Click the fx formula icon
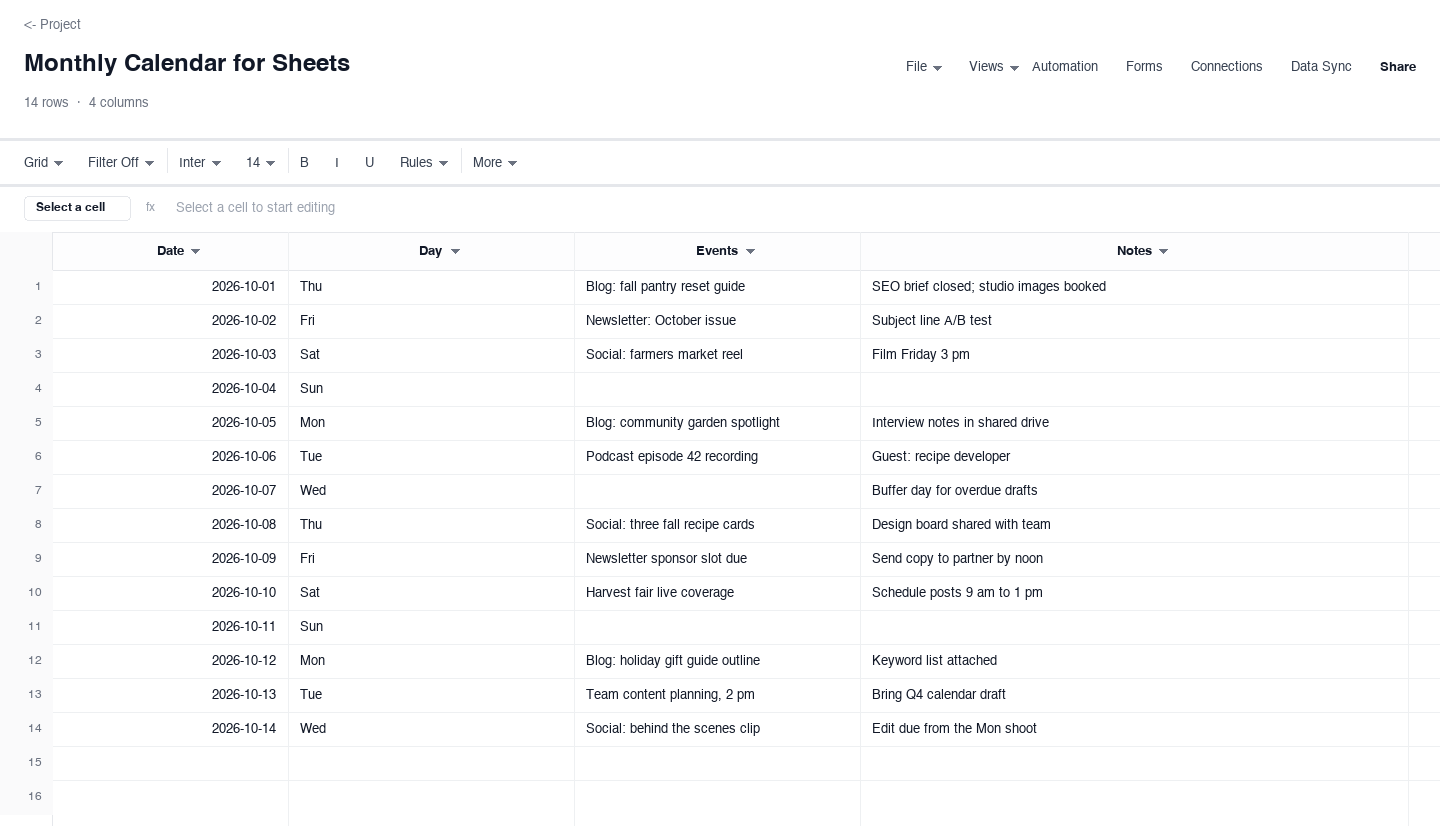The image size is (1440, 826). 150,208
